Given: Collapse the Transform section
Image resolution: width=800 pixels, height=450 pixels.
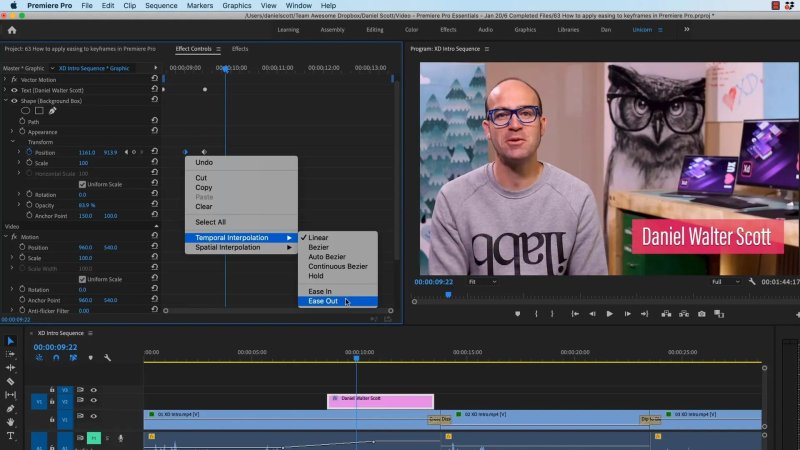Looking at the screenshot, I should click(x=12, y=142).
